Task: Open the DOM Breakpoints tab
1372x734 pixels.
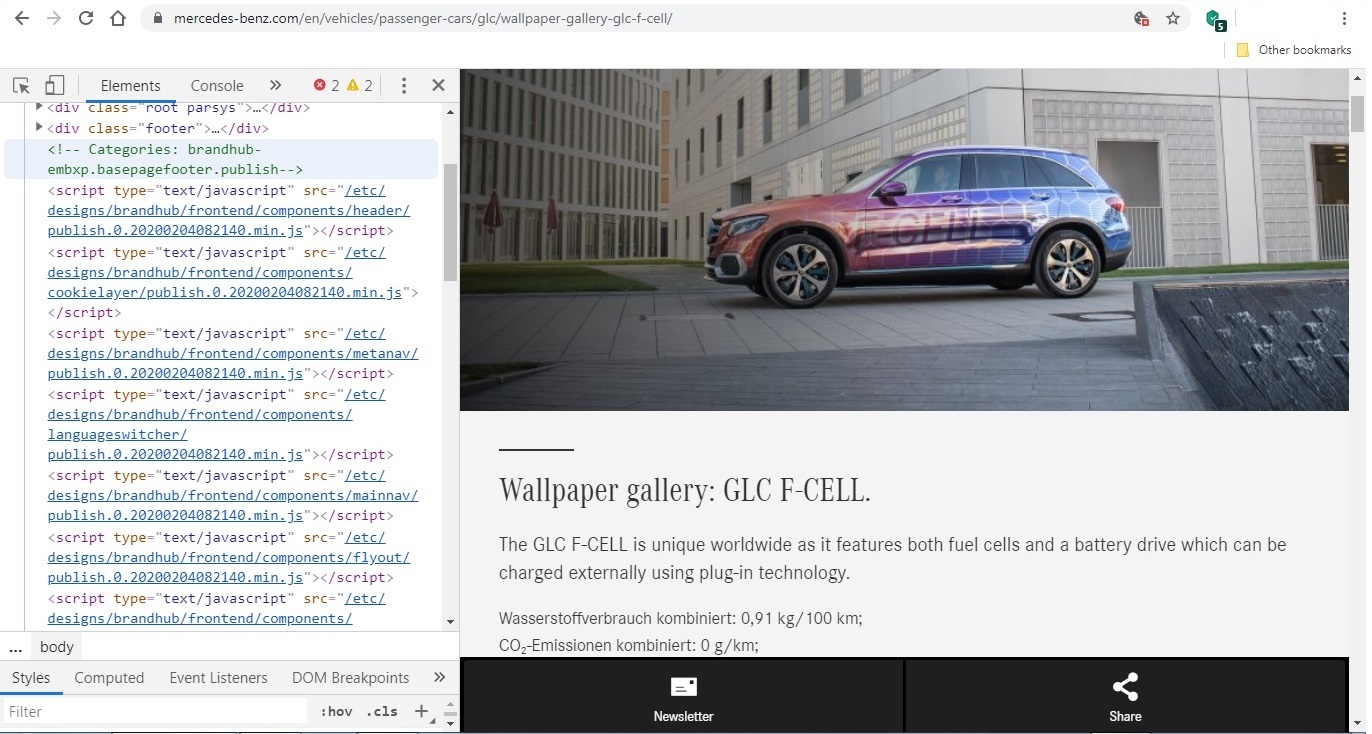Action: tap(351, 678)
